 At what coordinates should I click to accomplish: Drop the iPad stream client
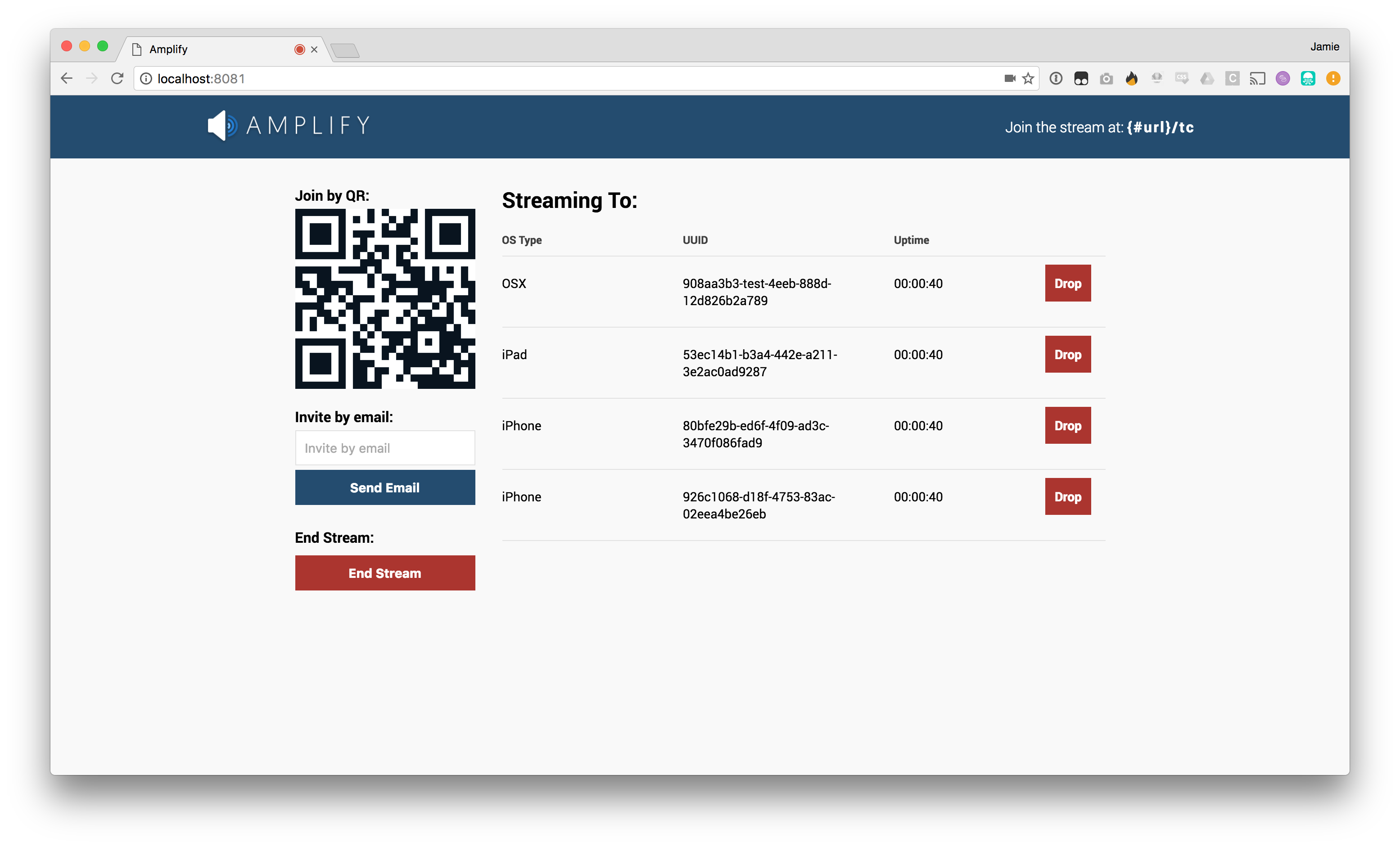(x=1067, y=354)
